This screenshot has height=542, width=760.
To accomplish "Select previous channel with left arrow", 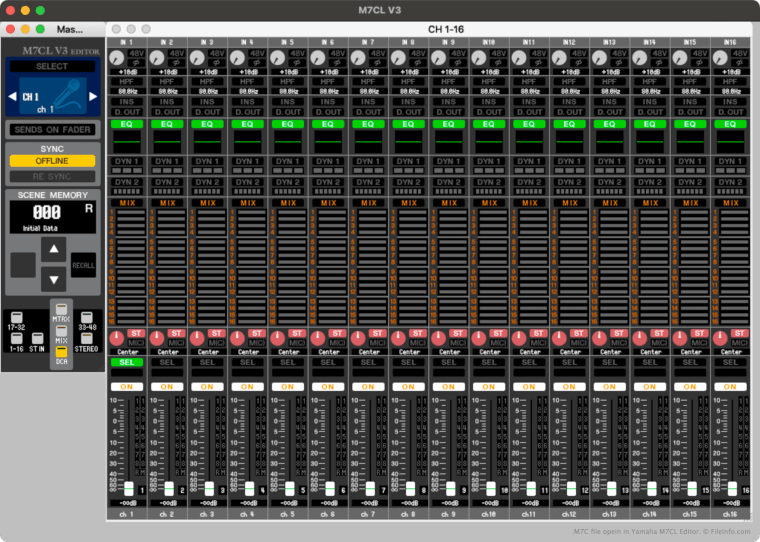I will tap(13, 96).
